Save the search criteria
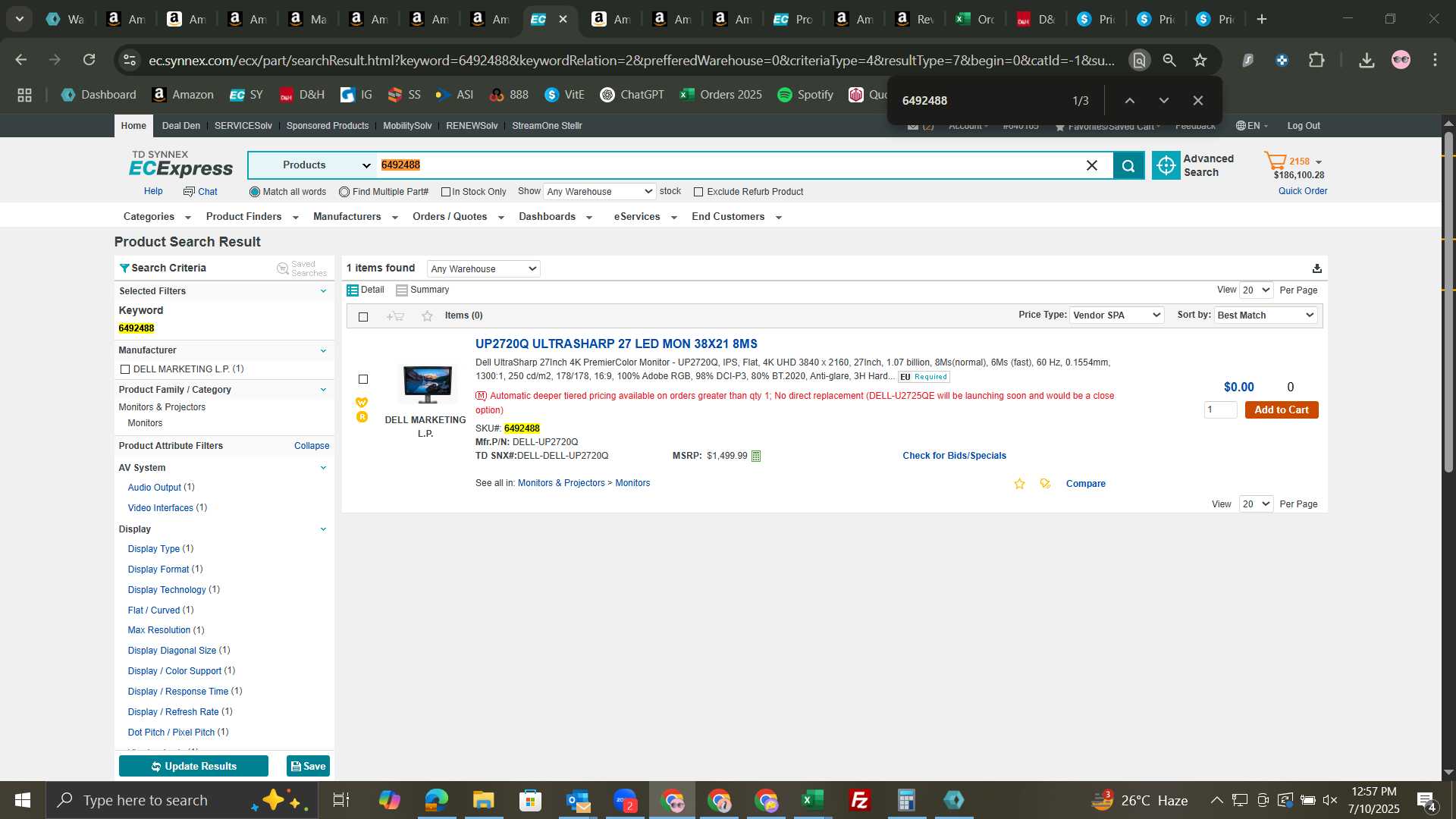The height and width of the screenshot is (819, 1456). point(308,767)
